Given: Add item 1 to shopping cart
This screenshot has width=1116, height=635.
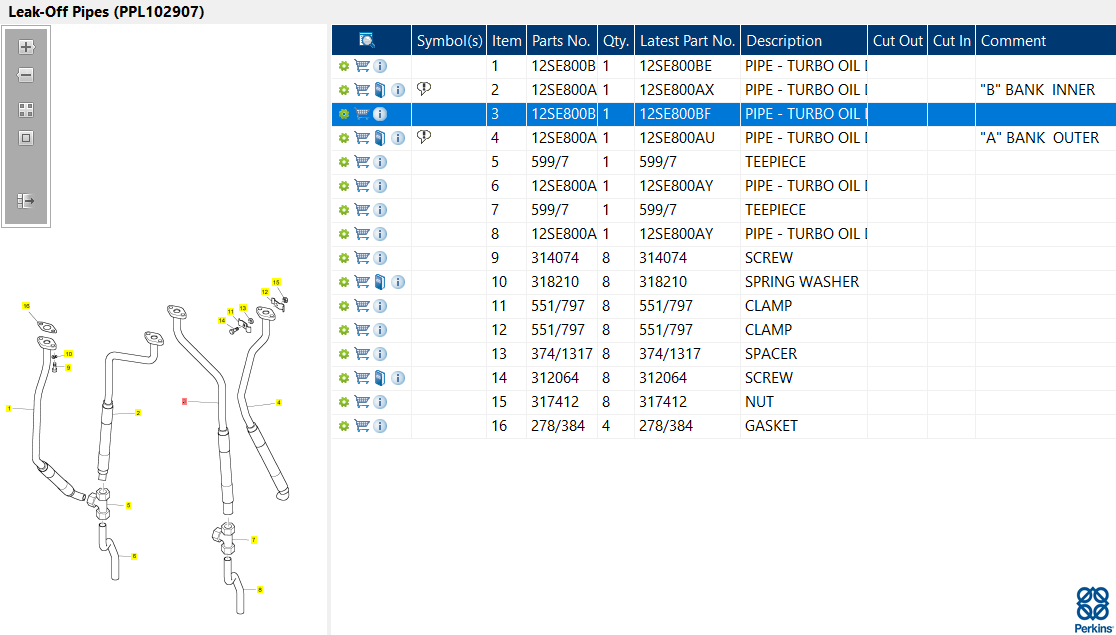Looking at the screenshot, I should (362, 66).
